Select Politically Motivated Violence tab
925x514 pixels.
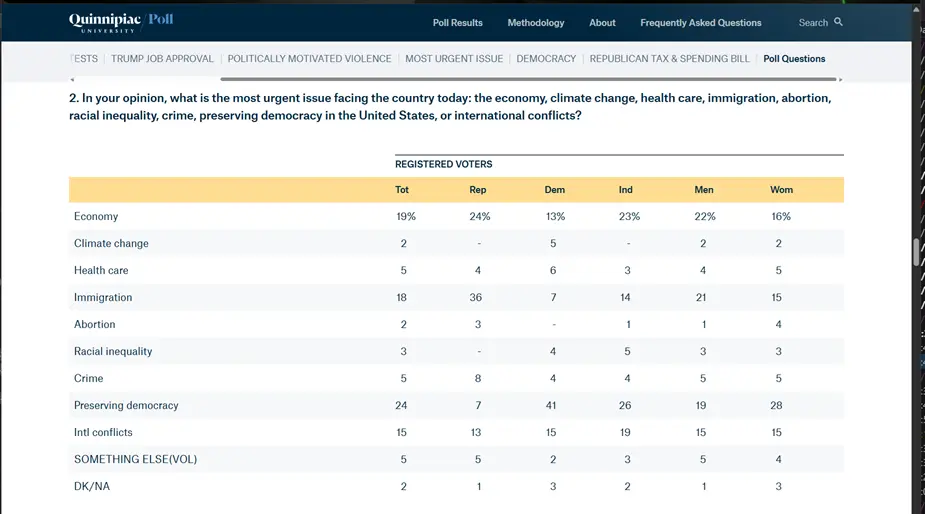309,59
